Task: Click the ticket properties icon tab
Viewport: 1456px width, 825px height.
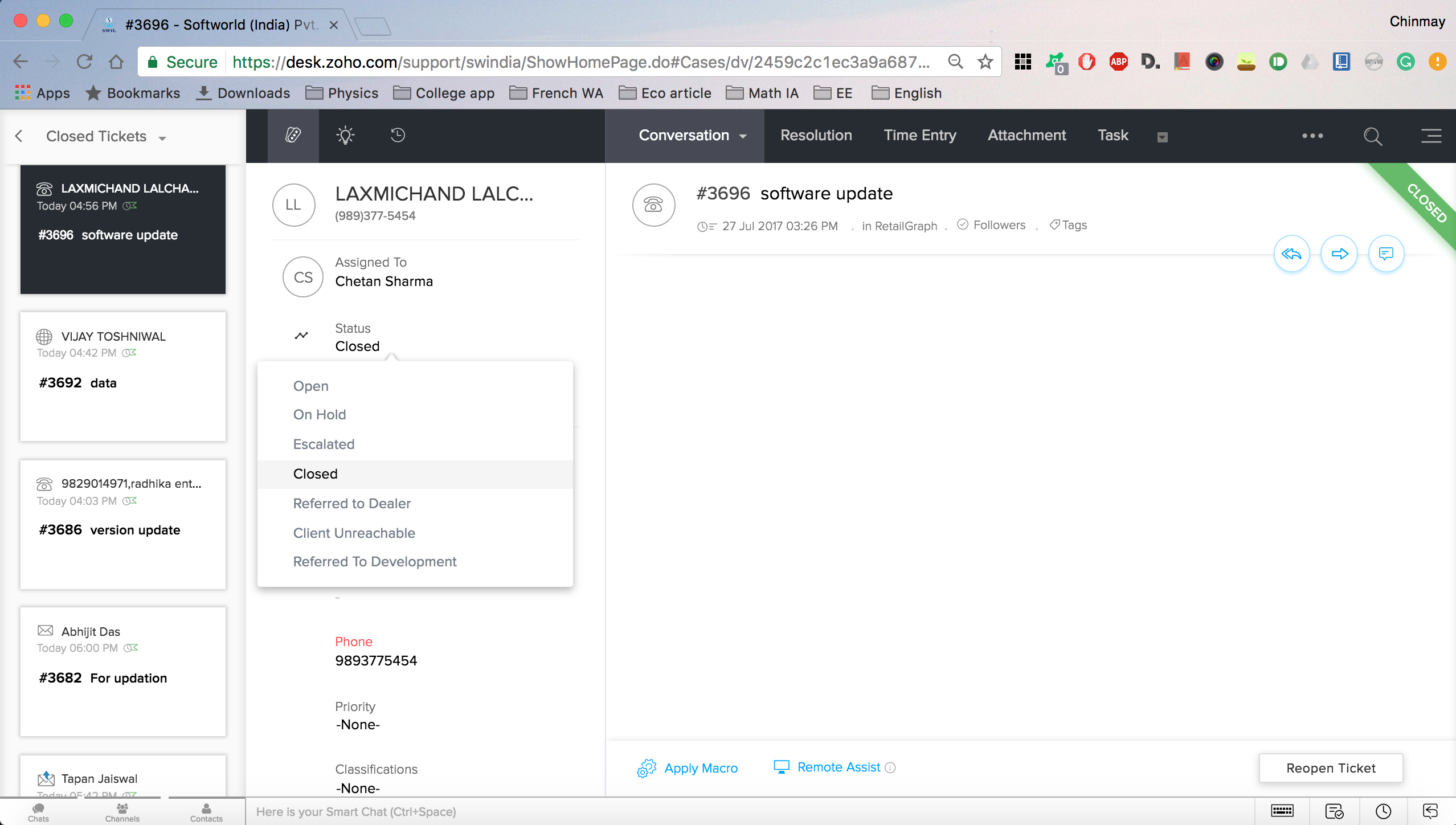Action: 293,136
